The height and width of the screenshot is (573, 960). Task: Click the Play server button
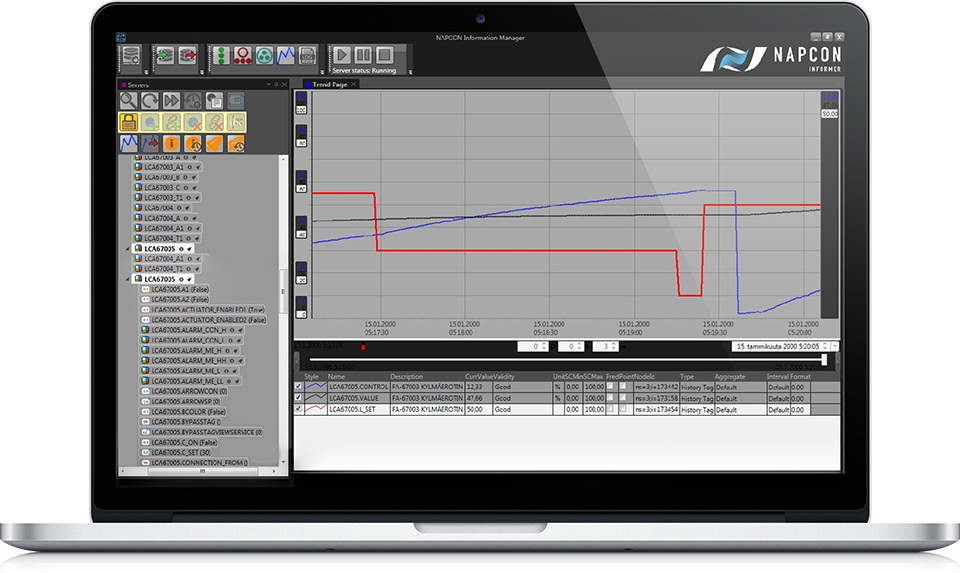click(342, 55)
